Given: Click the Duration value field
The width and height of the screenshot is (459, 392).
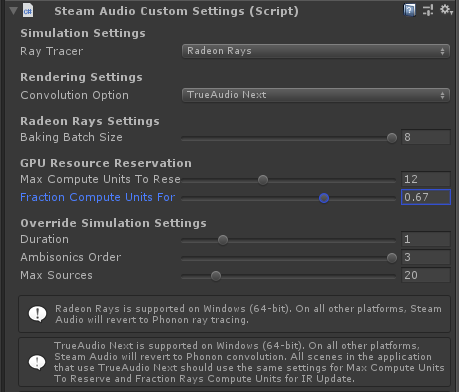Looking at the screenshot, I should [426, 239].
